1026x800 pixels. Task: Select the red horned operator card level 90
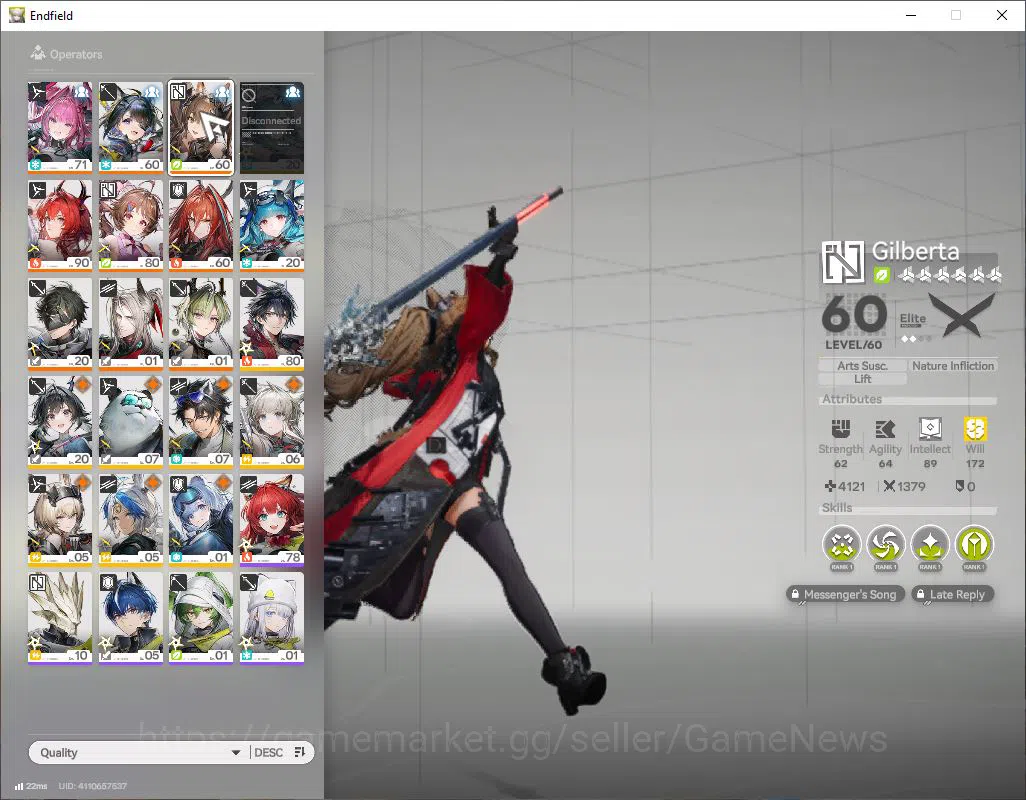[60, 225]
